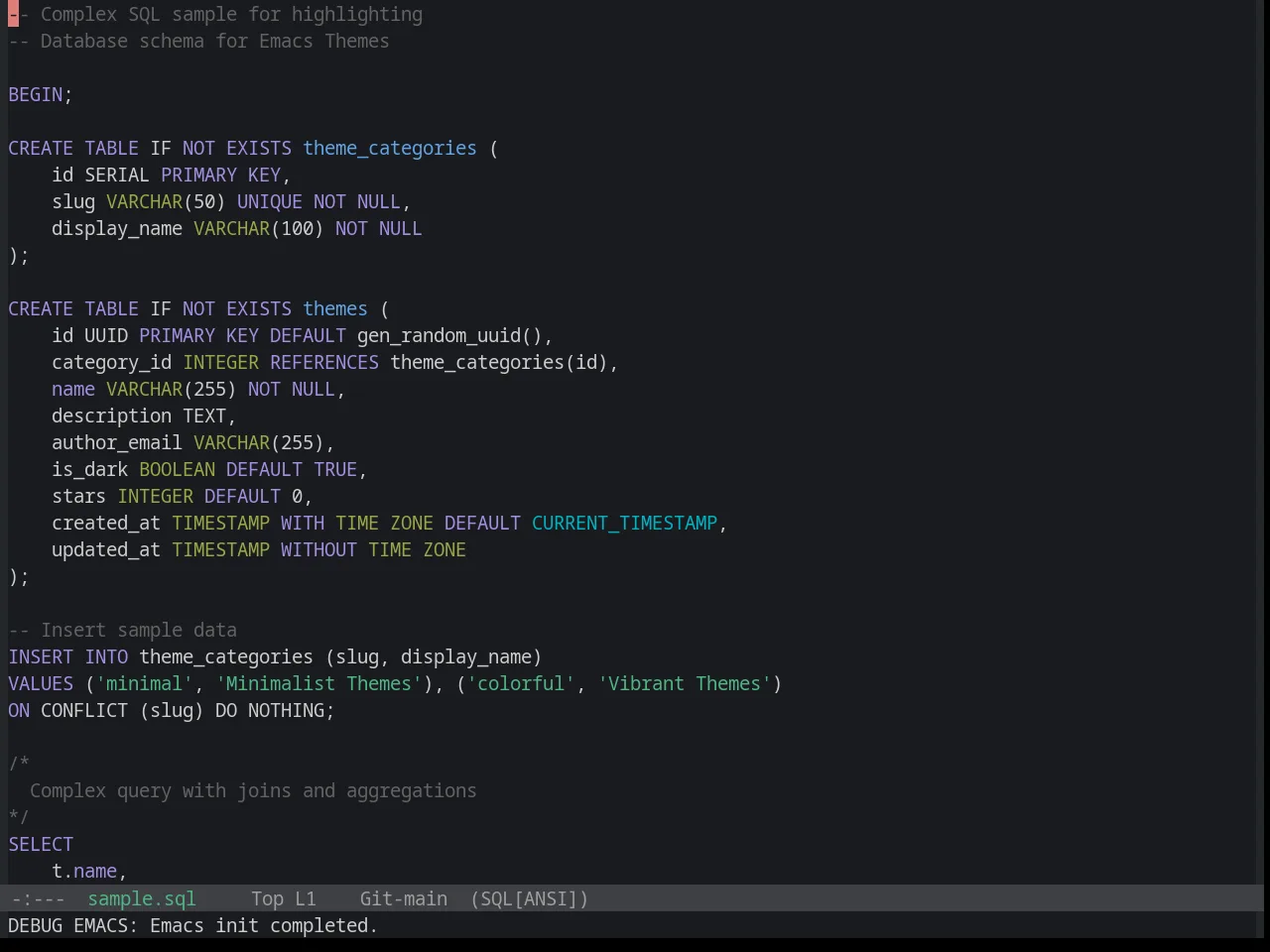
Task: Click CURRENT_TIMESTAMP keyword
Action: pyautogui.click(x=624, y=523)
